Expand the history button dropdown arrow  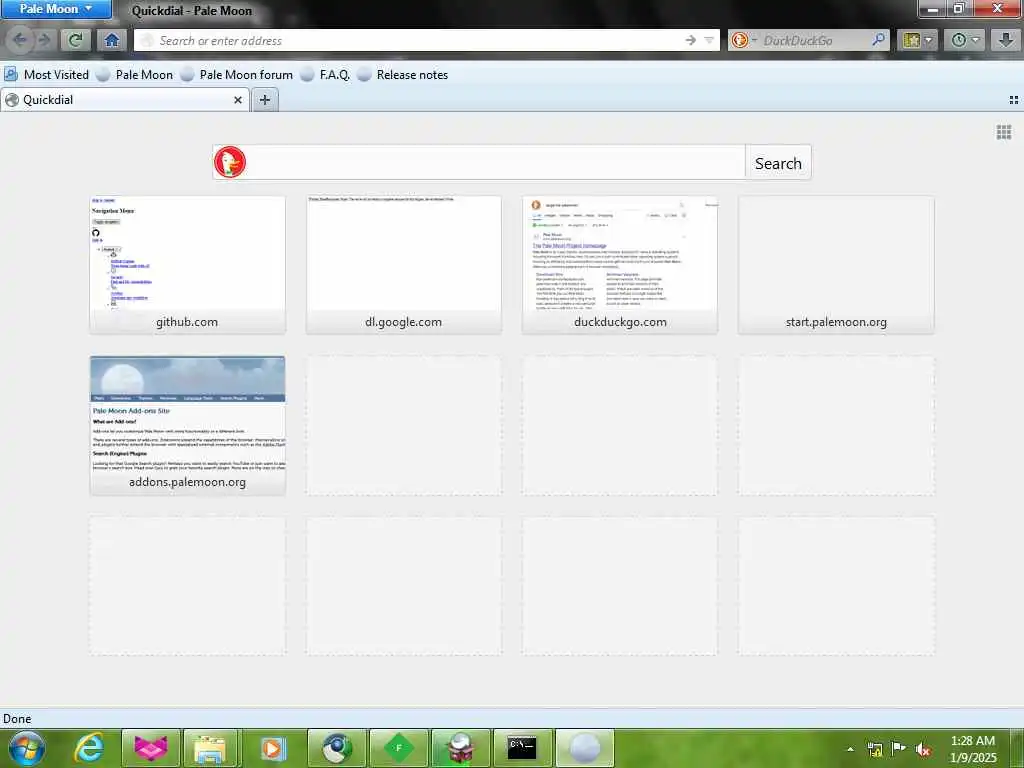click(x=976, y=40)
